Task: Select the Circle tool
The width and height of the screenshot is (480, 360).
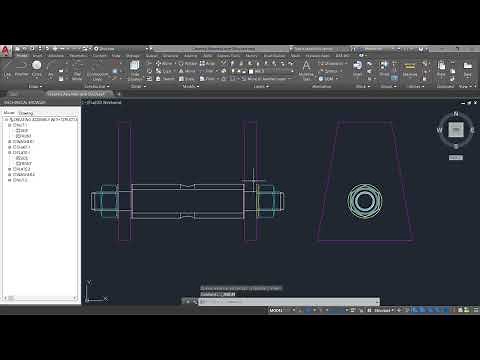Action: pyautogui.click(x=37, y=69)
